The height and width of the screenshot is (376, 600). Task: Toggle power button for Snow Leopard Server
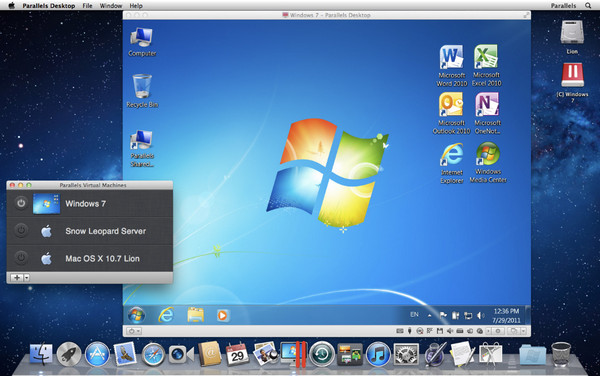tap(21, 231)
